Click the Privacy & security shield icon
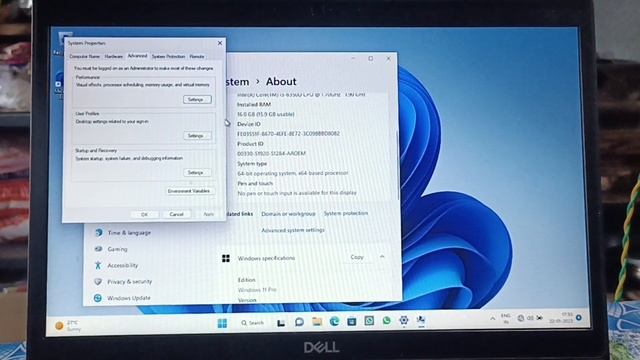This screenshot has width=640, height=360. (x=98, y=282)
